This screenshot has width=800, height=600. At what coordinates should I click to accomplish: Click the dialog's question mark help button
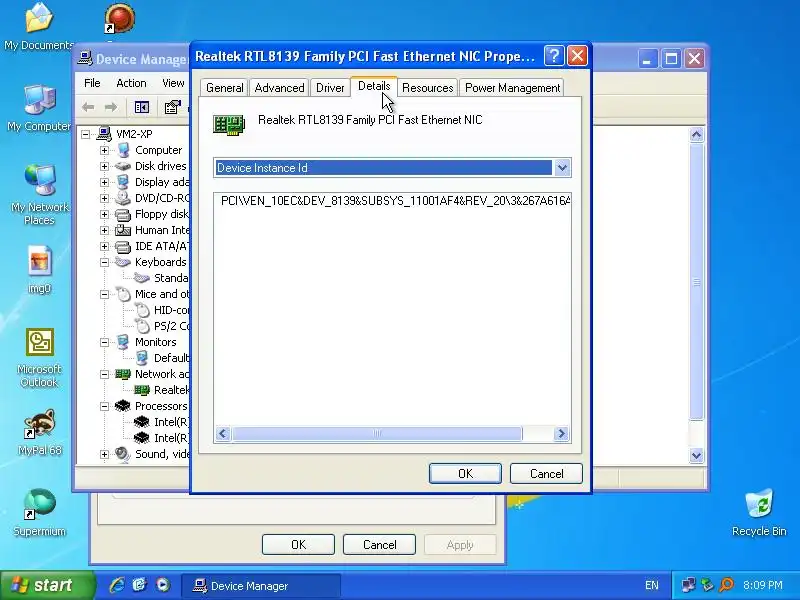click(x=554, y=56)
